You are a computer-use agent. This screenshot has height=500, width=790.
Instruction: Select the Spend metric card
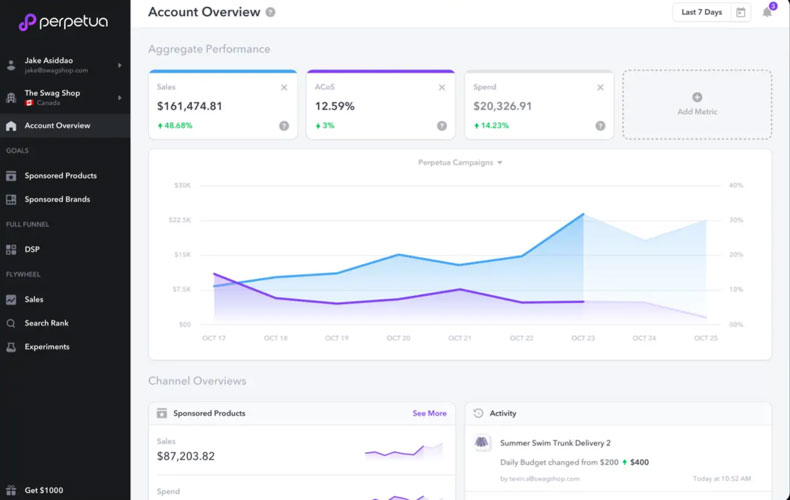point(539,105)
